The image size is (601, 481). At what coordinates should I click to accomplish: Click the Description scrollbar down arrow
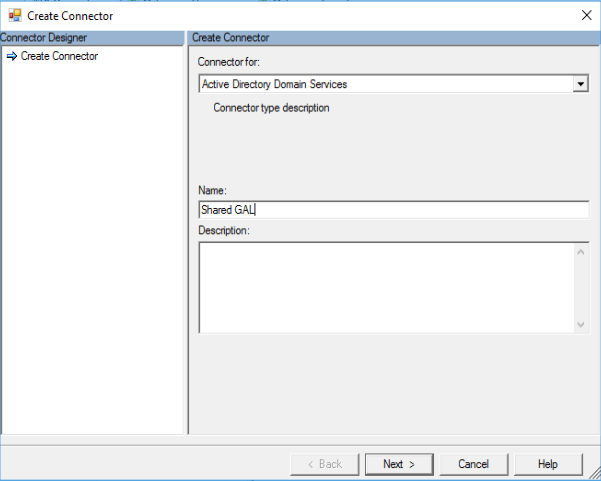coord(581,324)
